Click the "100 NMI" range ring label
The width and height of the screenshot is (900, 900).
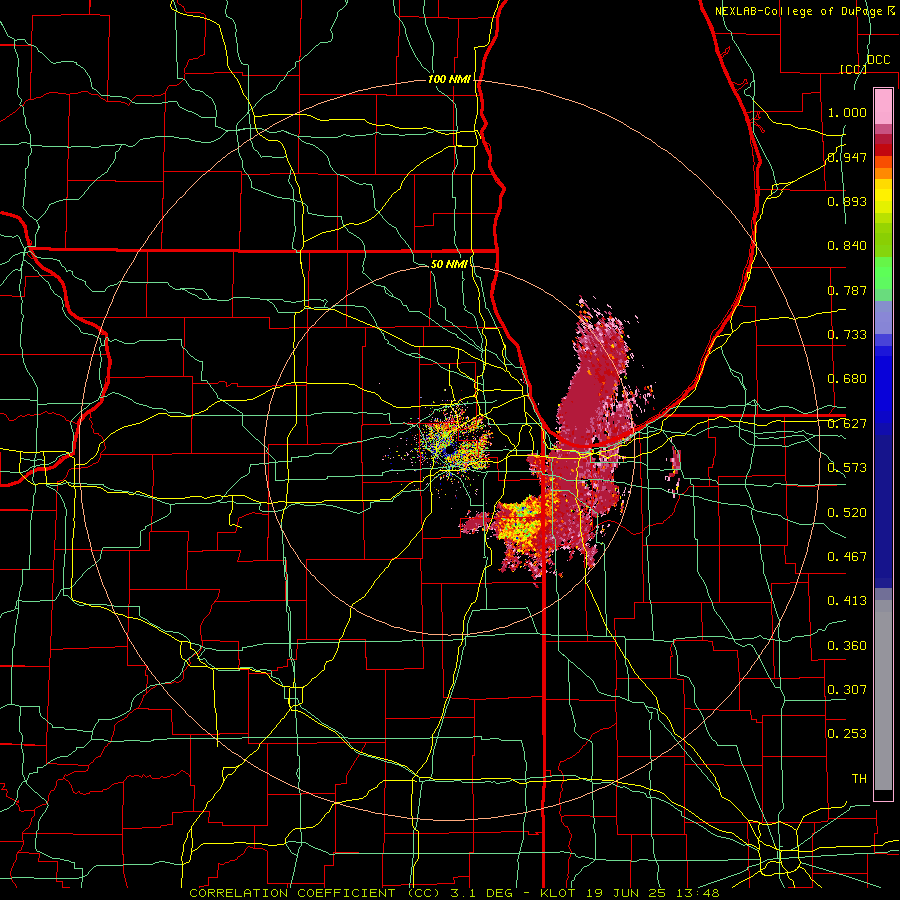pyautogui.click(x=449, y=79)
